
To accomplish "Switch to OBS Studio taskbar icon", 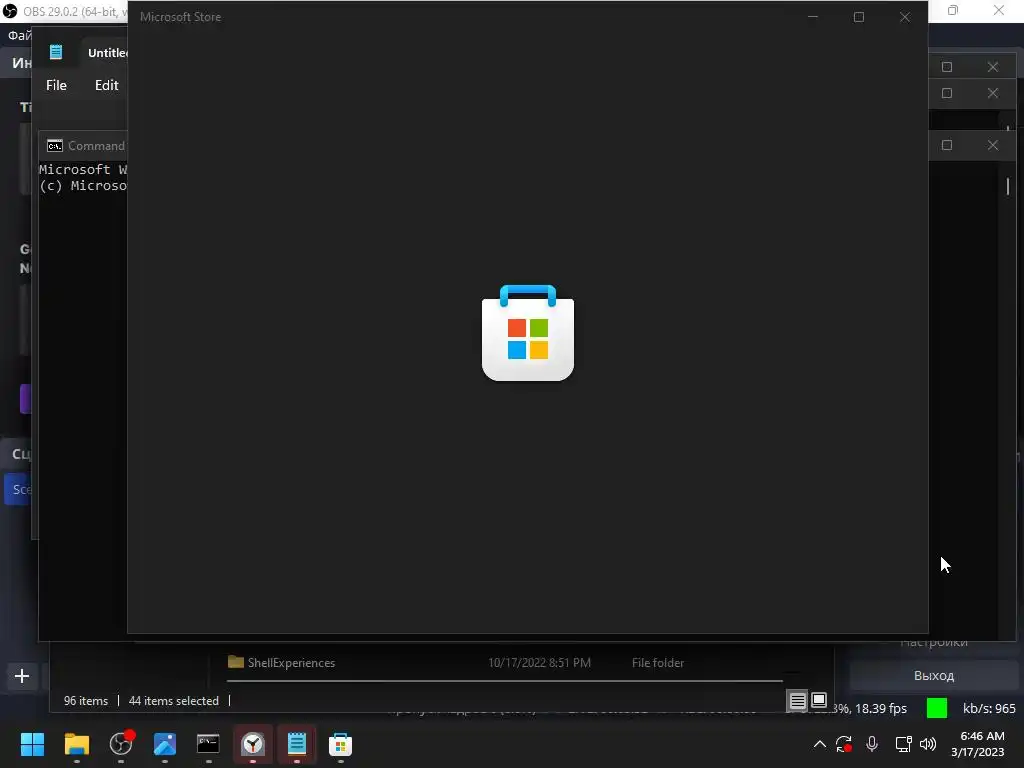I will tap(121, 744).
